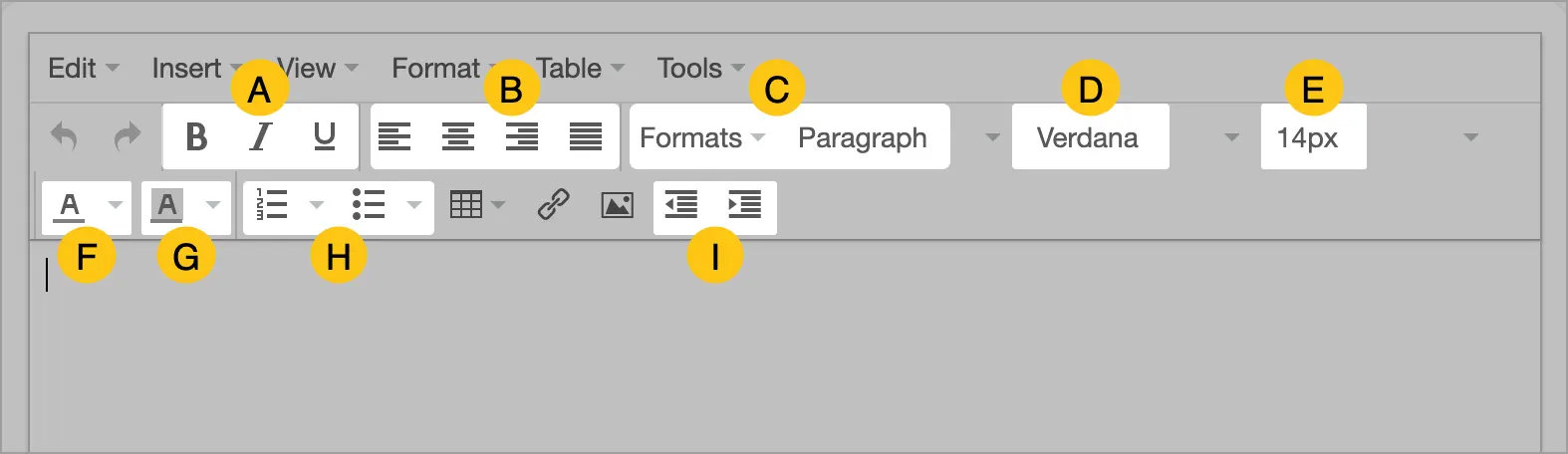
Task: Toggle bold formatting
Action: [197, 136]
